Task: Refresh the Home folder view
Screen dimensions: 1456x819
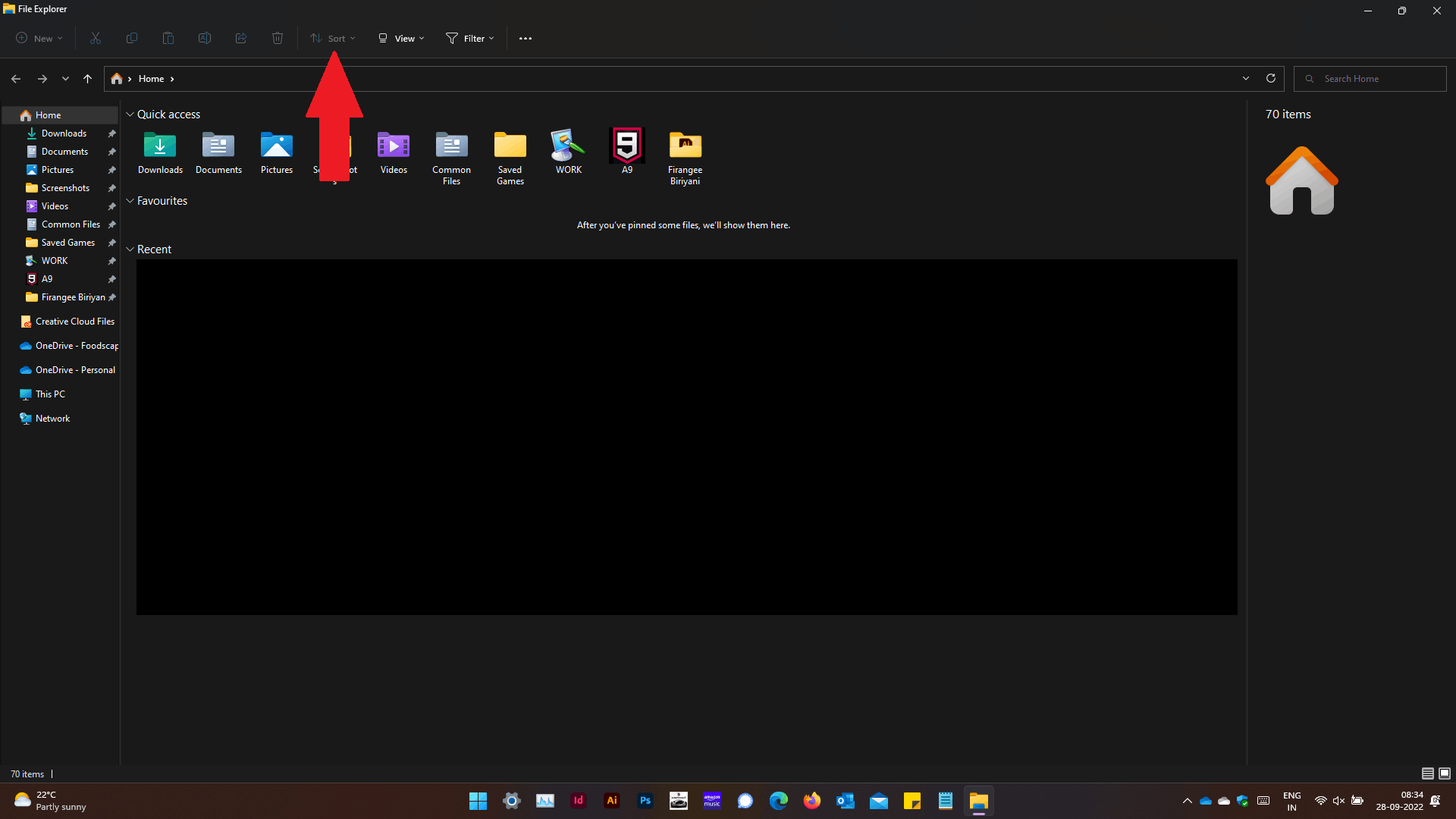Action: pyautogui.click(x=1271, y=78)
